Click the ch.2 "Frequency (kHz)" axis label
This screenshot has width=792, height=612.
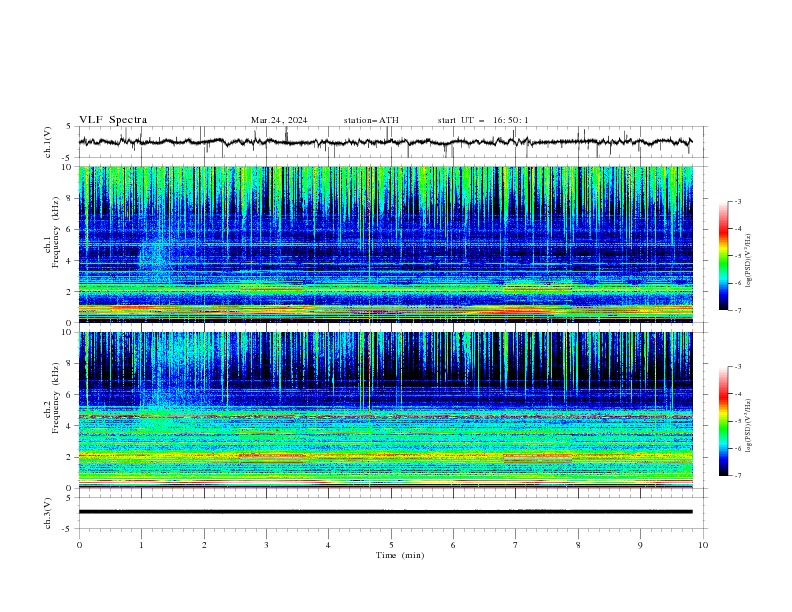click(x=56, y=398)
